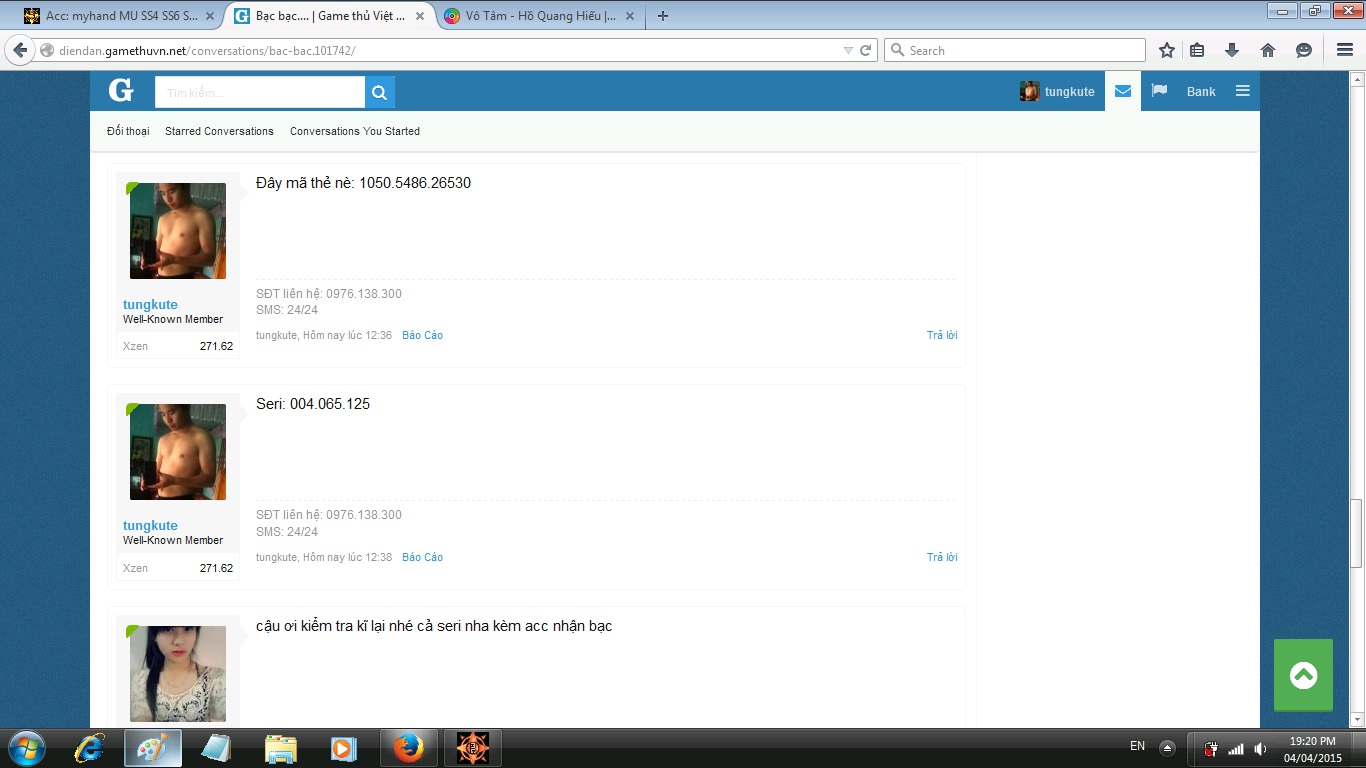The height and width of the screenshot is (768, 1366).
Task: Switch to Firefox taskbar icon
Action: coord(408,748)
